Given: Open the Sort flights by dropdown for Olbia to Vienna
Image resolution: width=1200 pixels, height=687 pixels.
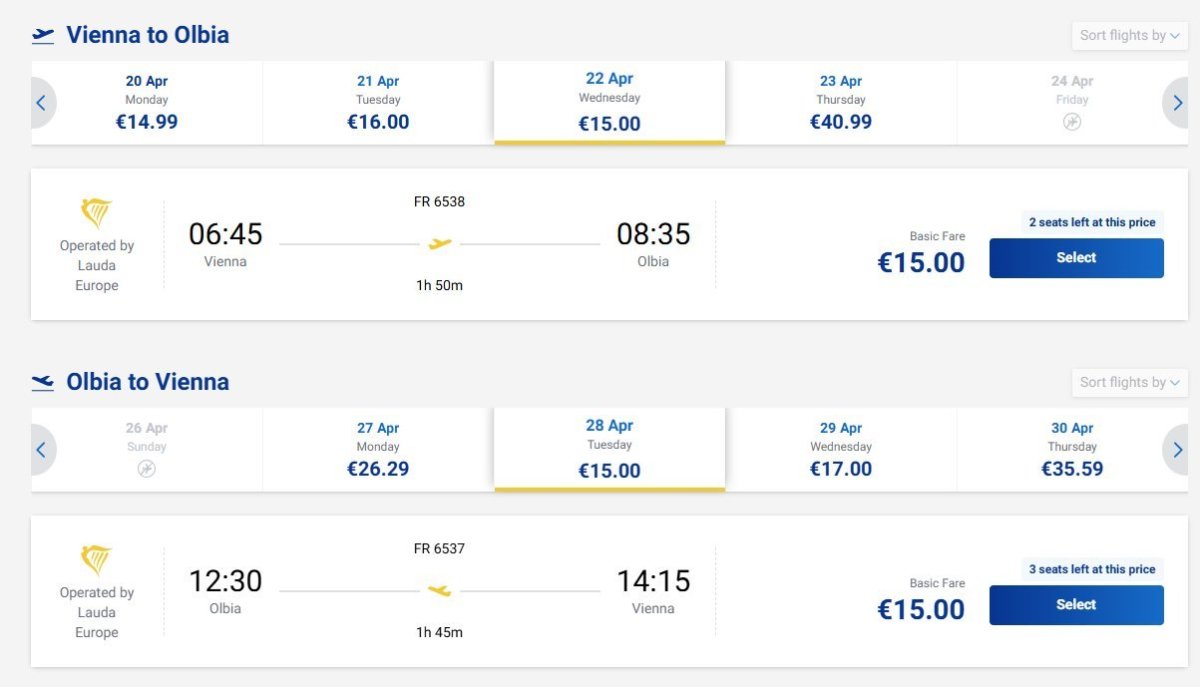Looking at the screenshot, I should (x=1129, y=382).
